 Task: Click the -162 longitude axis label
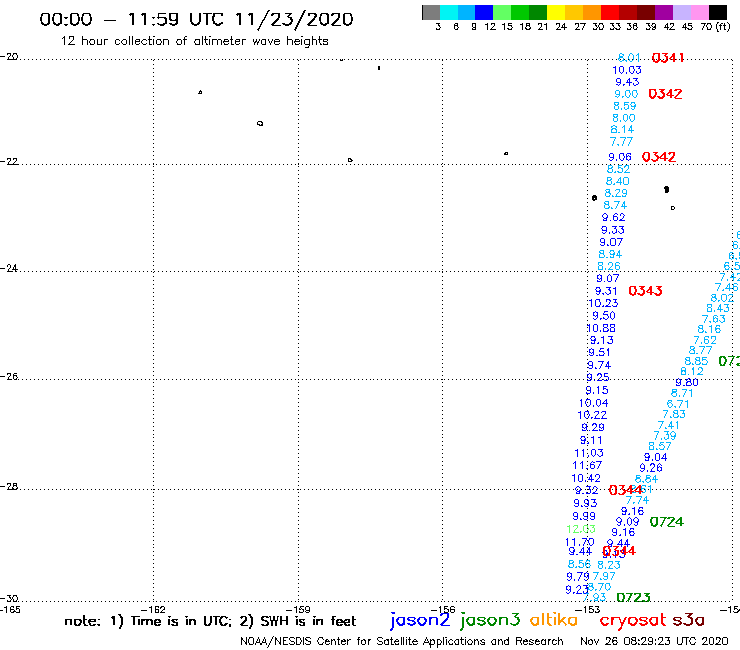pyautogui.click(x=153, y=609)
